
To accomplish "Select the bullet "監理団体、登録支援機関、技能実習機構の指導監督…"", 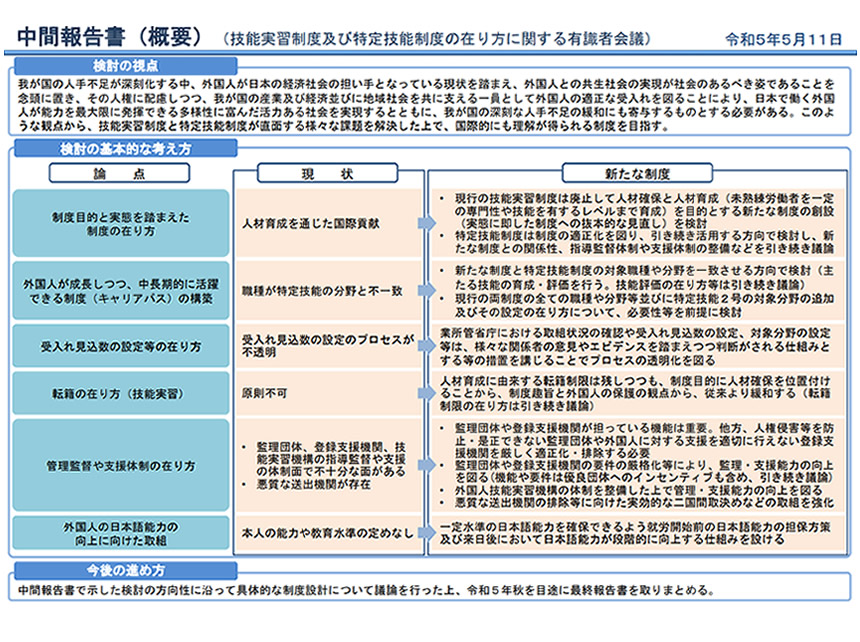I will pos(324,459).
